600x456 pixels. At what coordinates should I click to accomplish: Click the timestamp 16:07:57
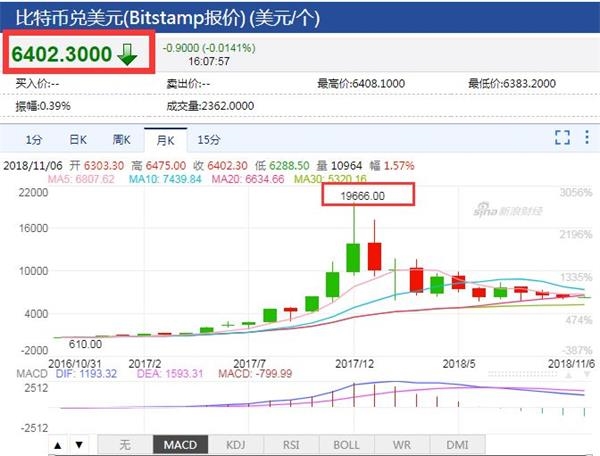(209, 61)
